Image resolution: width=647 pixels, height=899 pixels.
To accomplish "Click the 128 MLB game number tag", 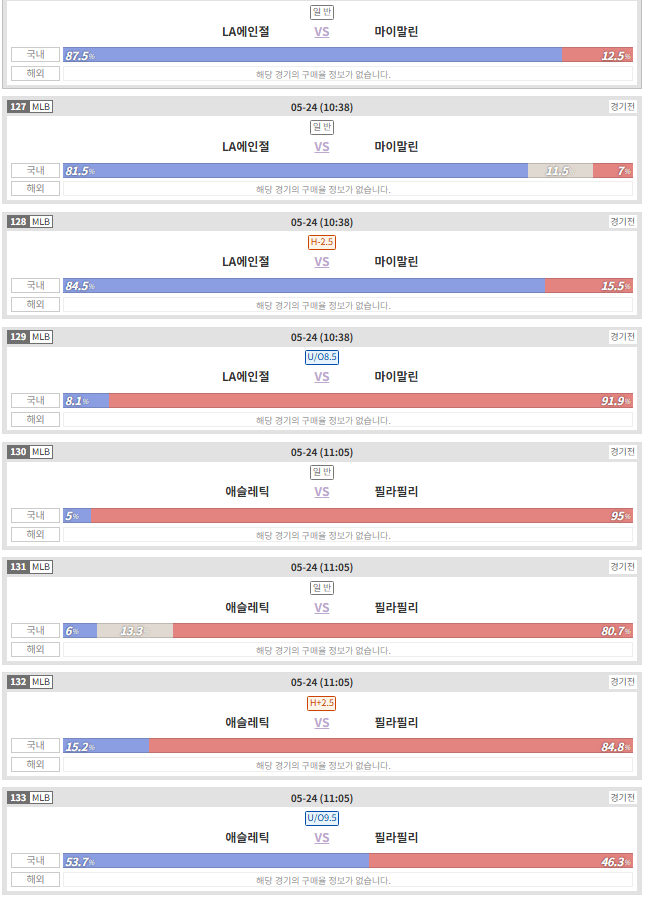I will click(x=30, y=221).
